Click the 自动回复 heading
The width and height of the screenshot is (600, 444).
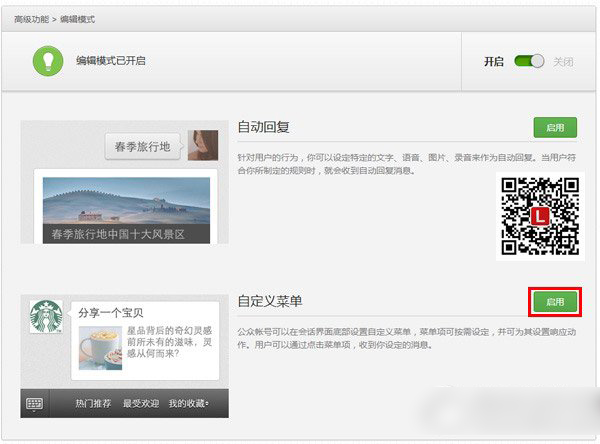click(263, 127)
